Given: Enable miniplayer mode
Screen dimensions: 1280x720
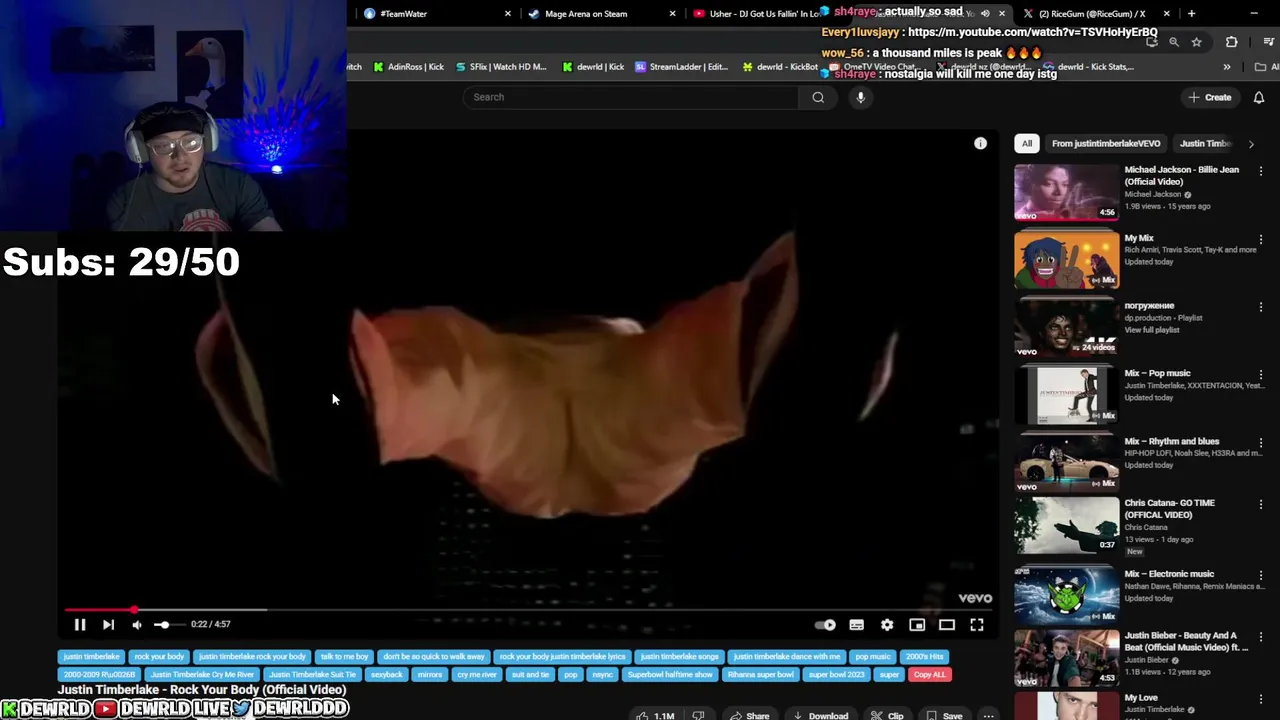Looking at the screenshot, I should (917, 624).
